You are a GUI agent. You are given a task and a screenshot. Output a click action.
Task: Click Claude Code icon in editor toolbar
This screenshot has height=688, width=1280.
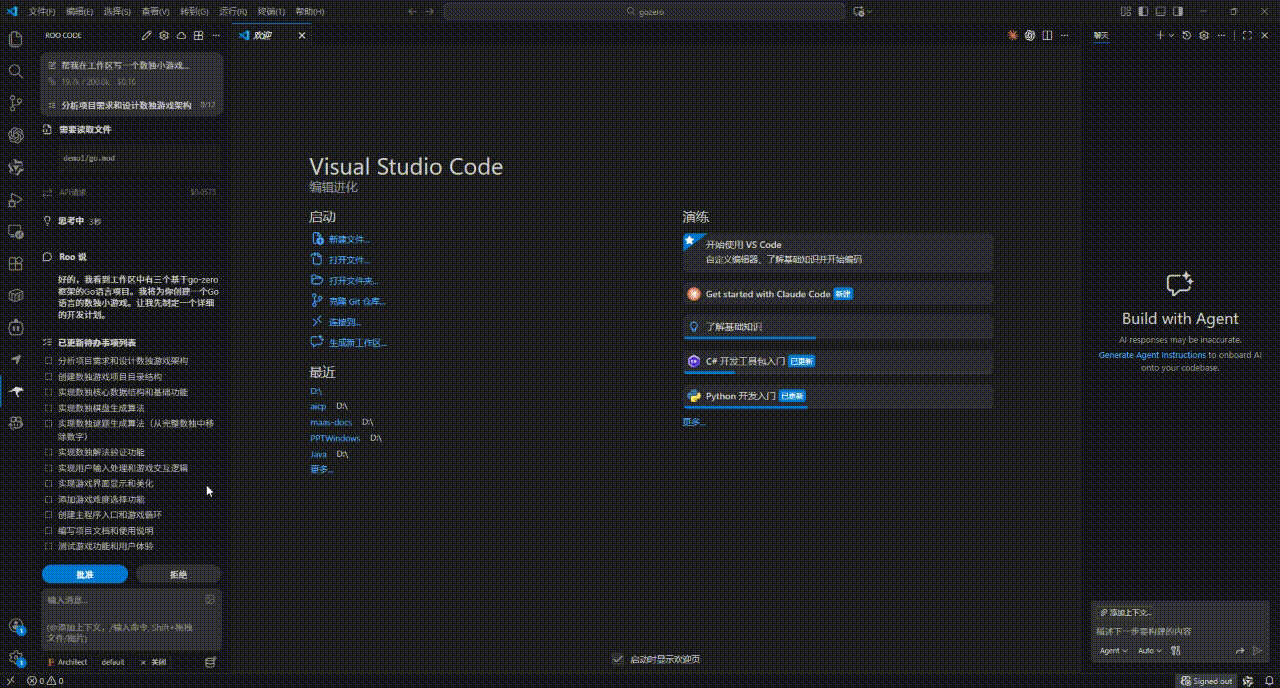[x=1013, y=35]
